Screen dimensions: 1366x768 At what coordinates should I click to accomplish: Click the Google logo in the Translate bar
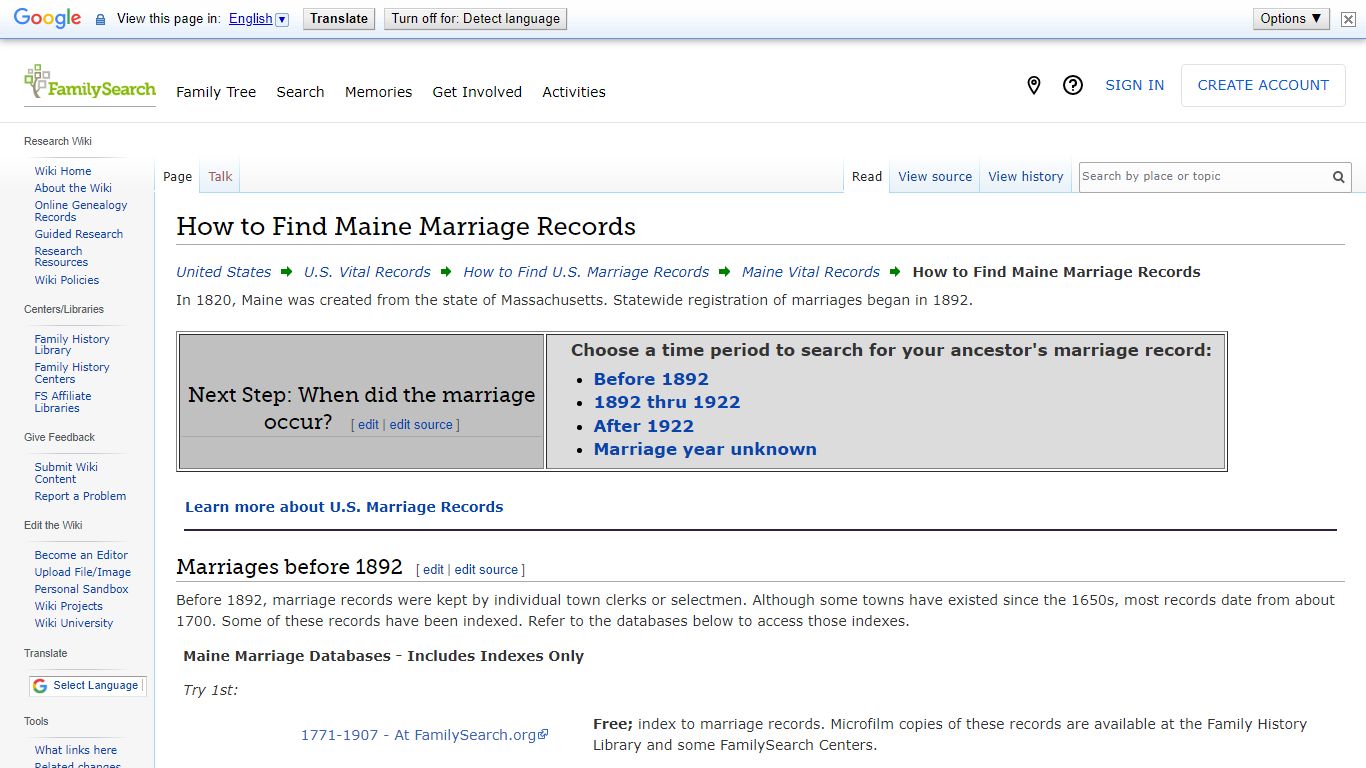click(47, 19)
